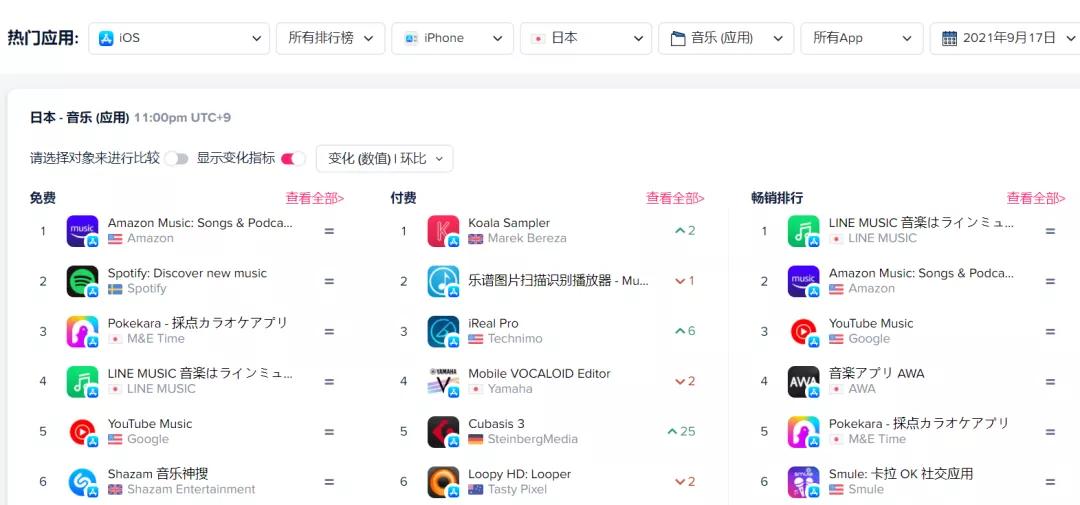Click 查看全部 link for 免费 chart
This screenshot has height=505, width=1080.
click(315, 198)
